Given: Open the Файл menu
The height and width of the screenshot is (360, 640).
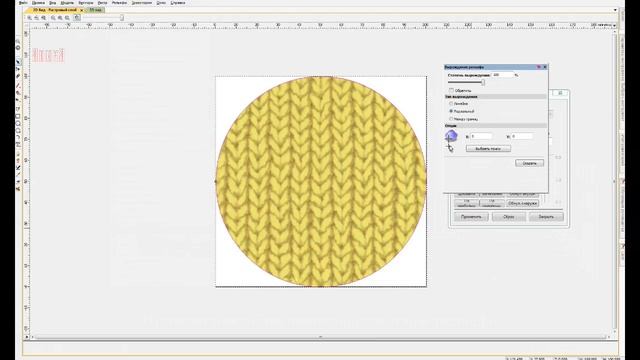Looking at the screenshot, I should click(23, 2).
